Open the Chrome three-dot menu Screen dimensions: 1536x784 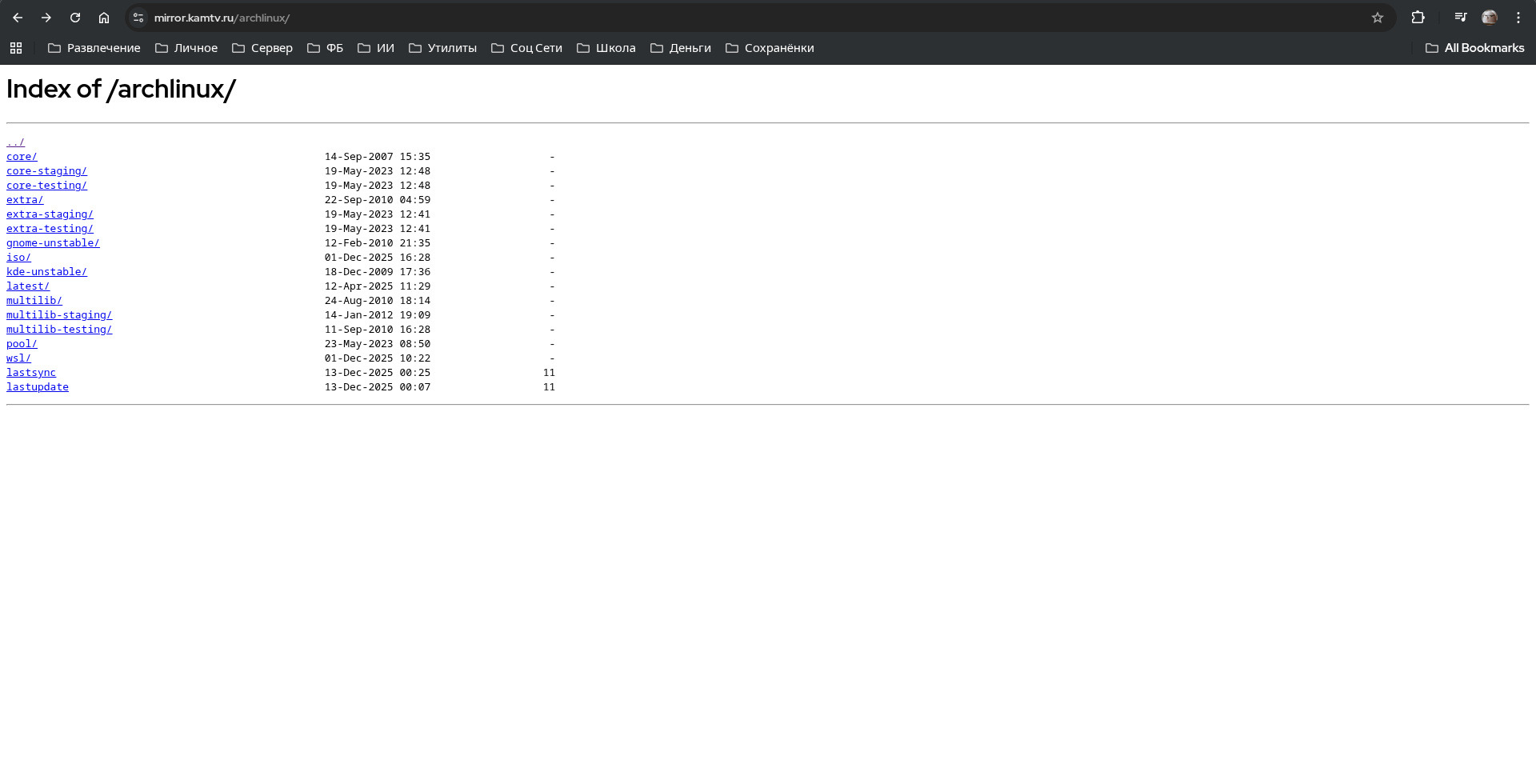[x=1518, y=18]
